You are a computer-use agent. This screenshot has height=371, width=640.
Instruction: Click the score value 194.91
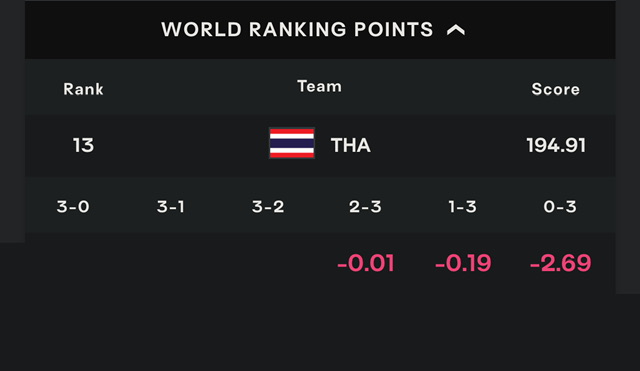[x=556, y=145]
